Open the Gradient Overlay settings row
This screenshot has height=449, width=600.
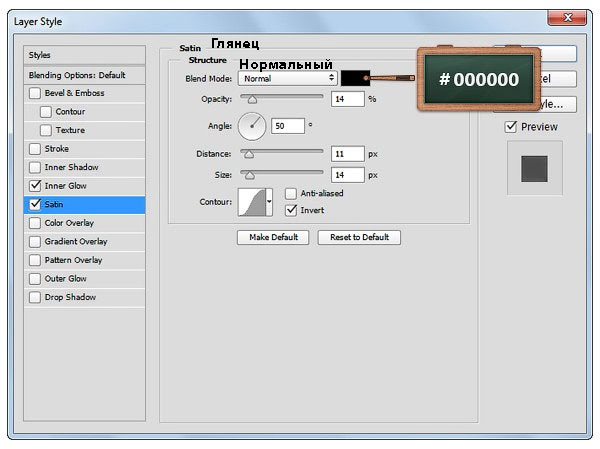tap(85, 242)
